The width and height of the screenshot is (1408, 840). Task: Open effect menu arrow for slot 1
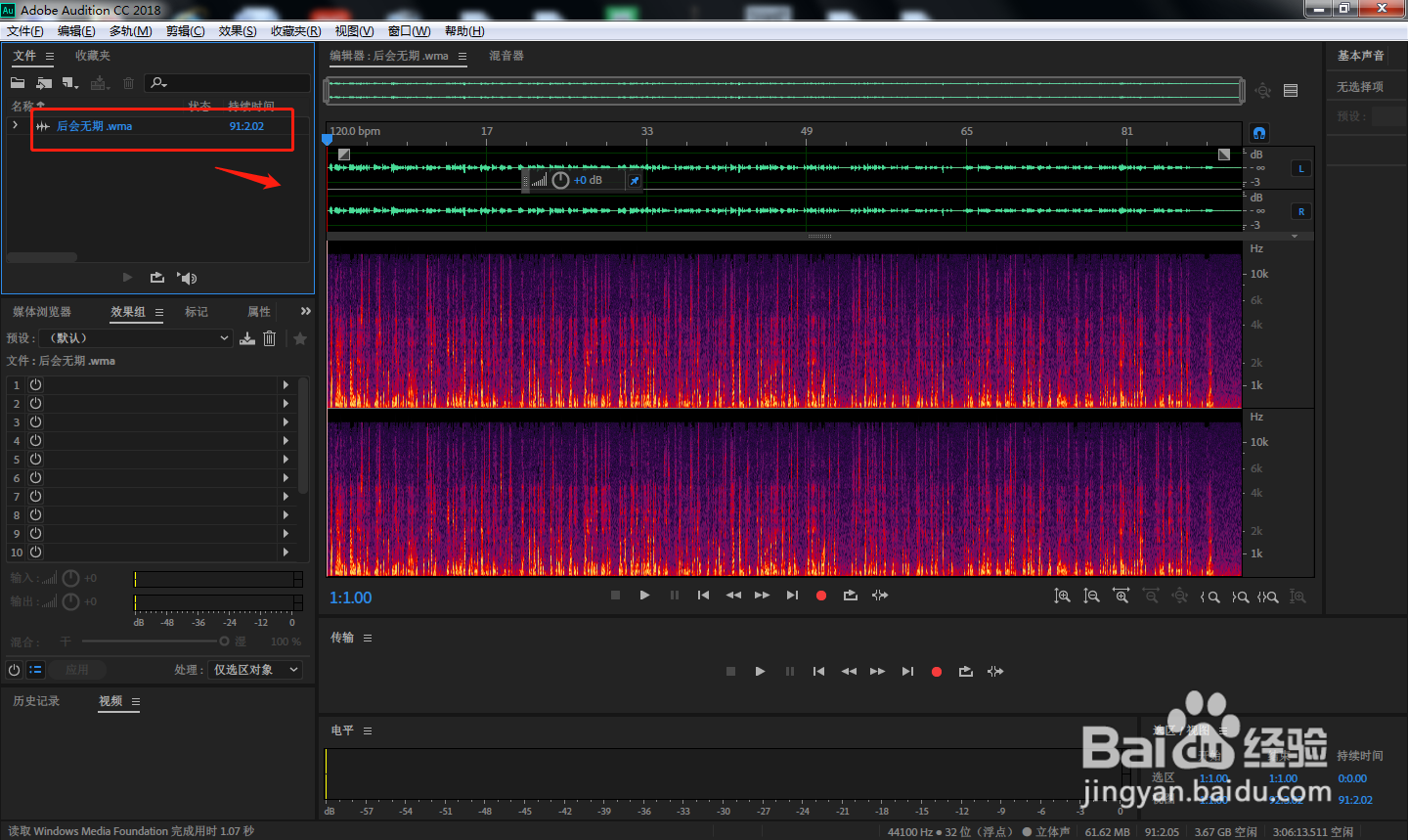tap(286, 385)
